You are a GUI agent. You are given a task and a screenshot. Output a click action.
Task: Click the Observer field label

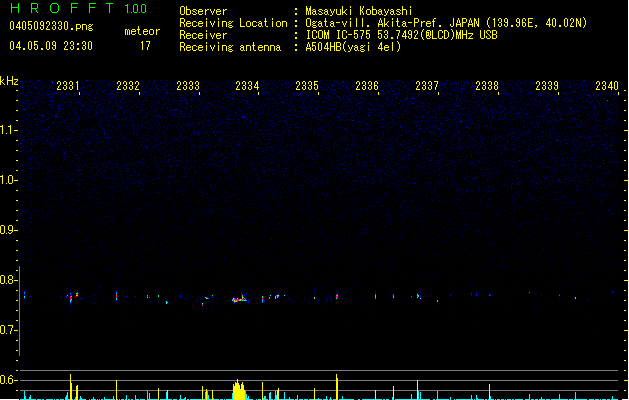tap(203, 11)
